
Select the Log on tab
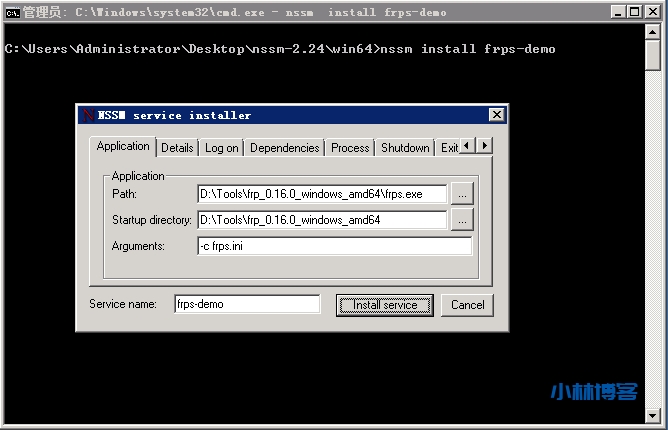[221, 148]
